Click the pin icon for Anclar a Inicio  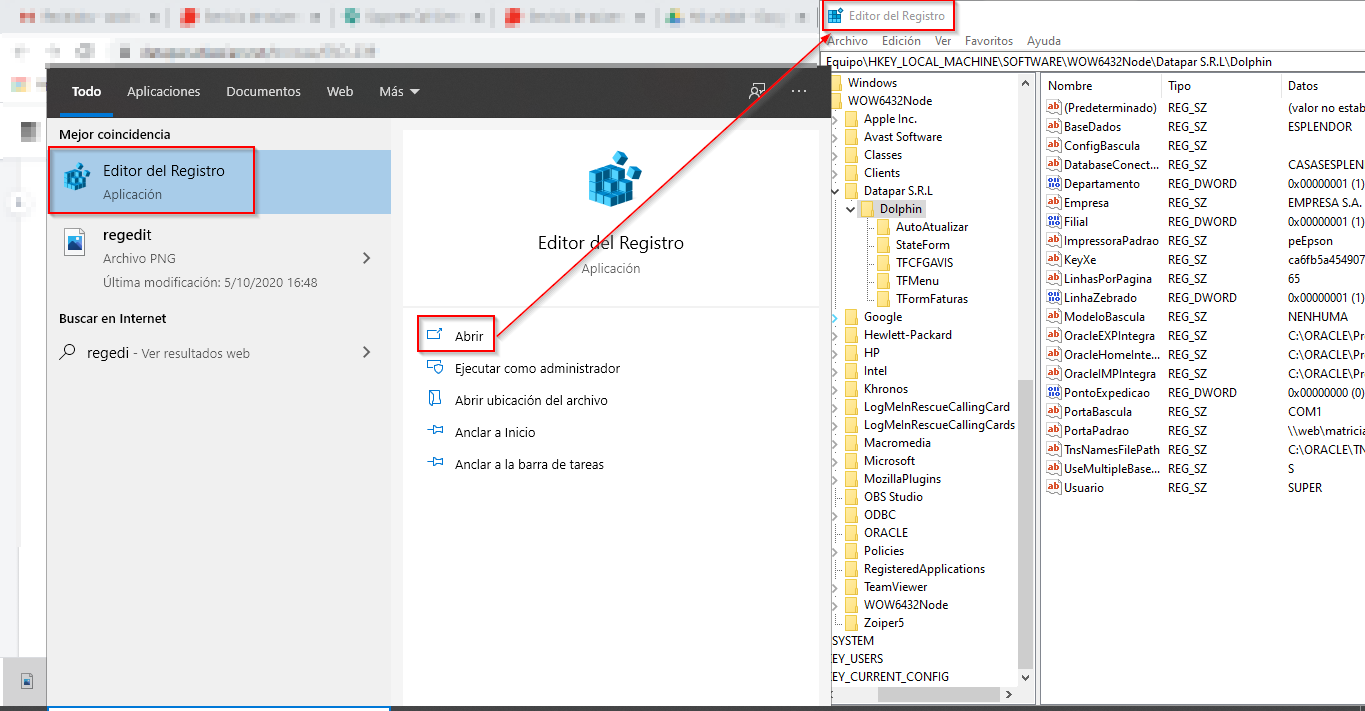point(434,432)
